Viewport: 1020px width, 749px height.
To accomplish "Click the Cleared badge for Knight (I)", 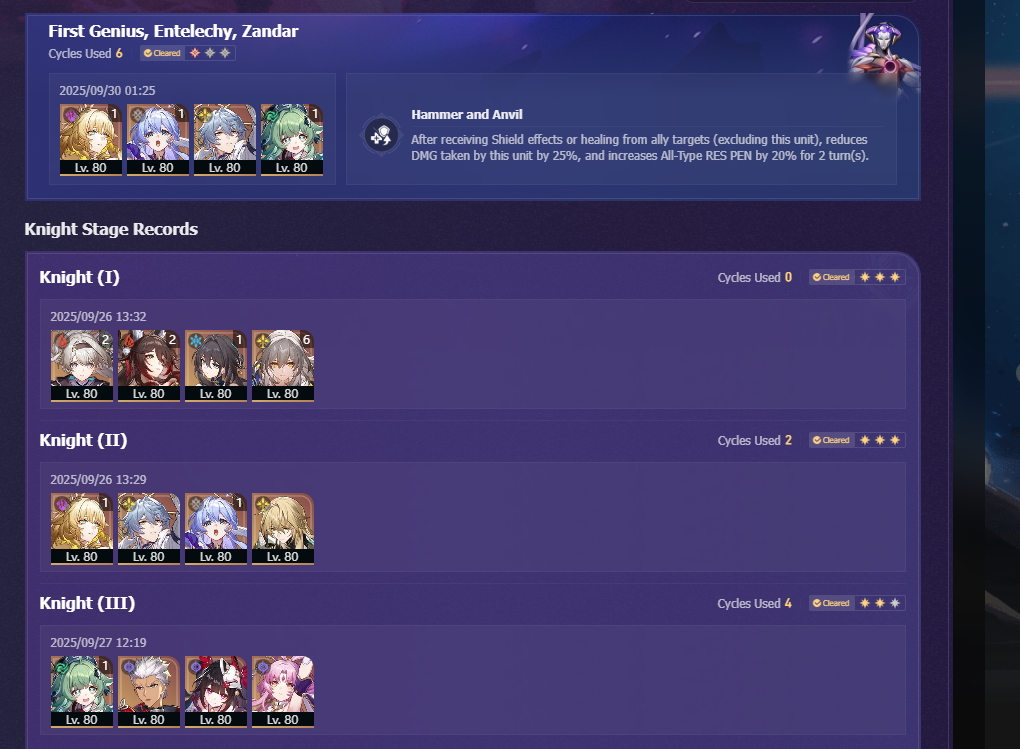I will 831,277.
